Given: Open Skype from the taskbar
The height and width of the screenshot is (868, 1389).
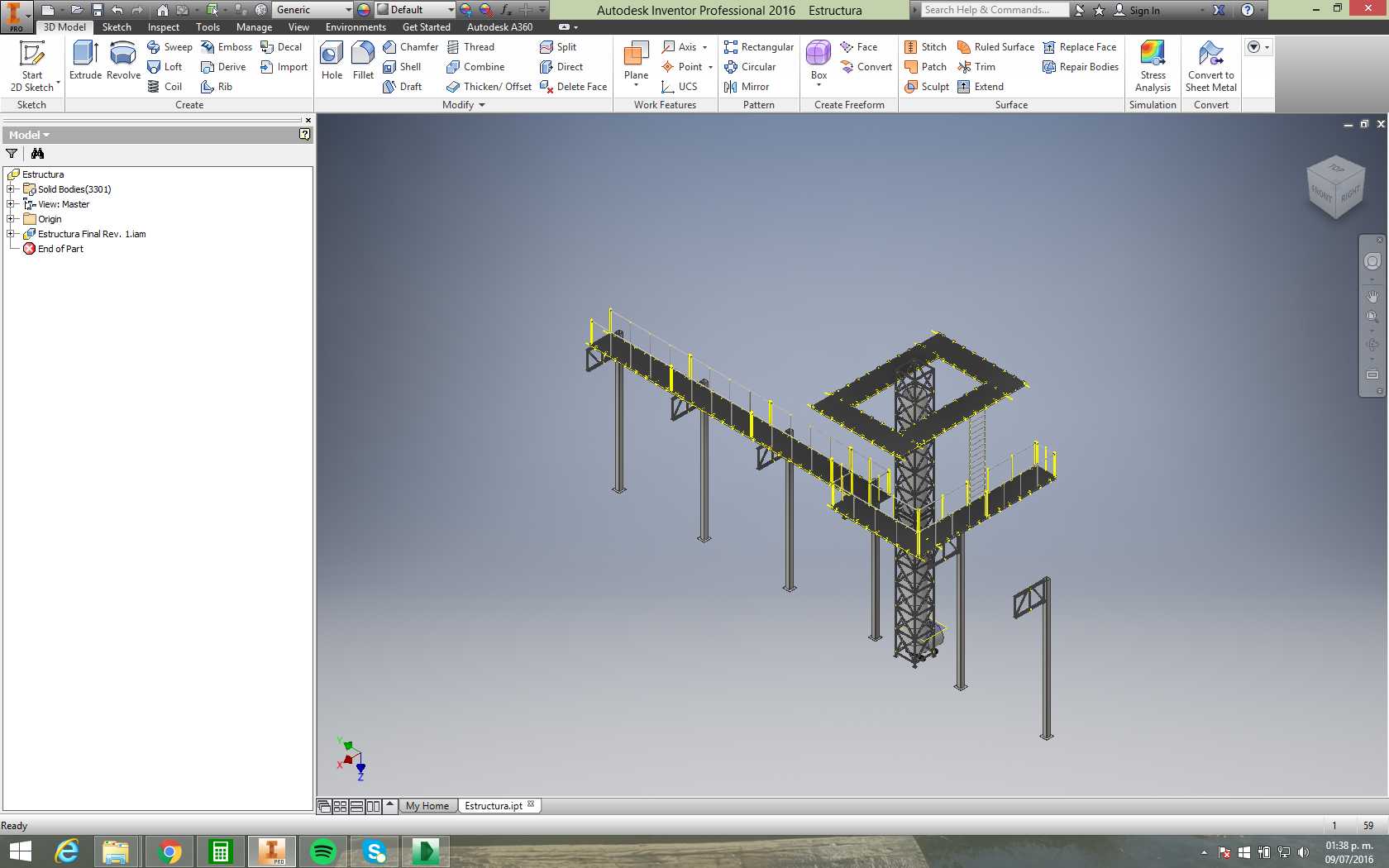Looking at the screenshot, I should (x=374, y=851).
